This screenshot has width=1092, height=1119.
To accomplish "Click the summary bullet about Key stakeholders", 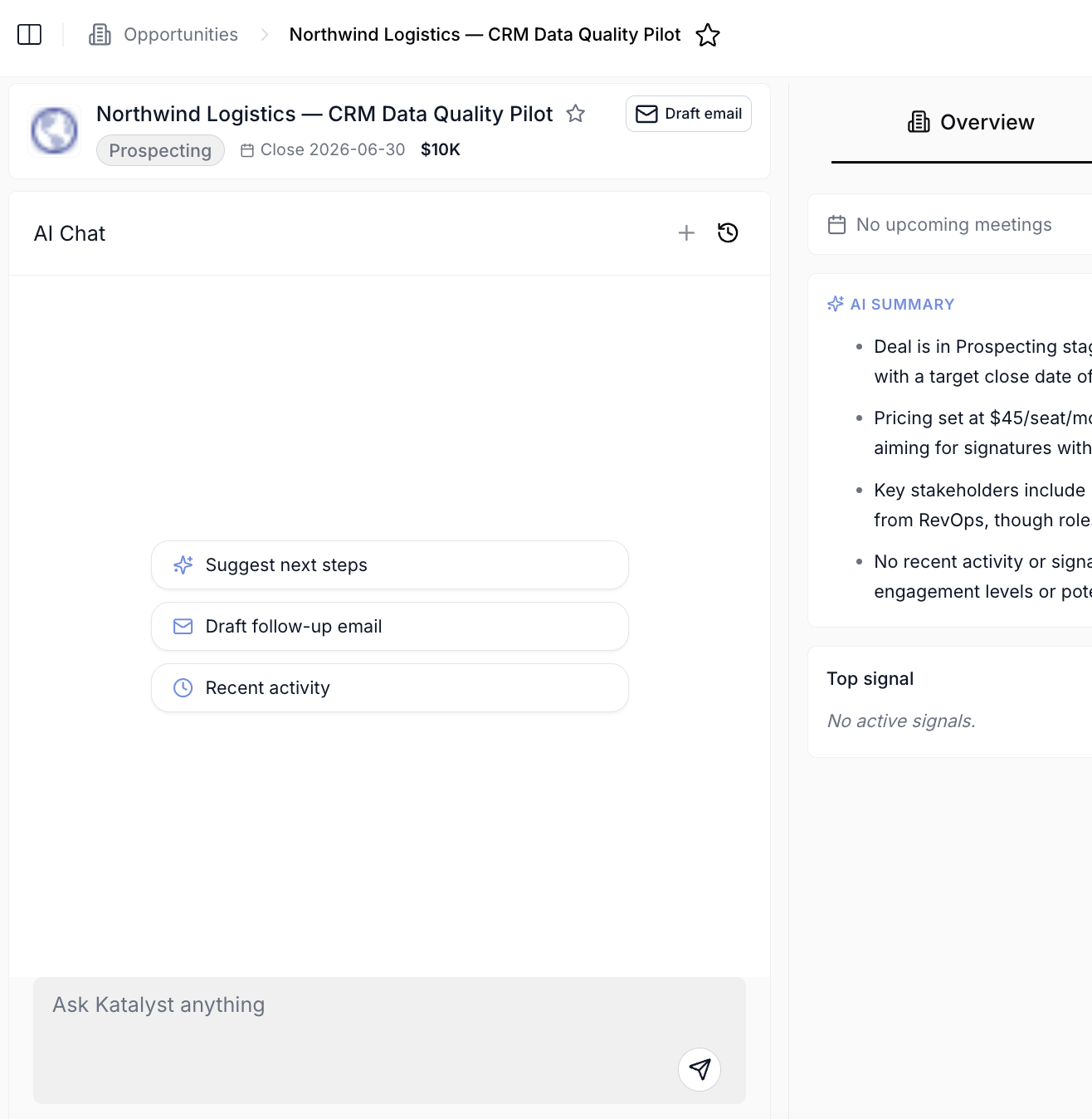I will pos(982,506).
